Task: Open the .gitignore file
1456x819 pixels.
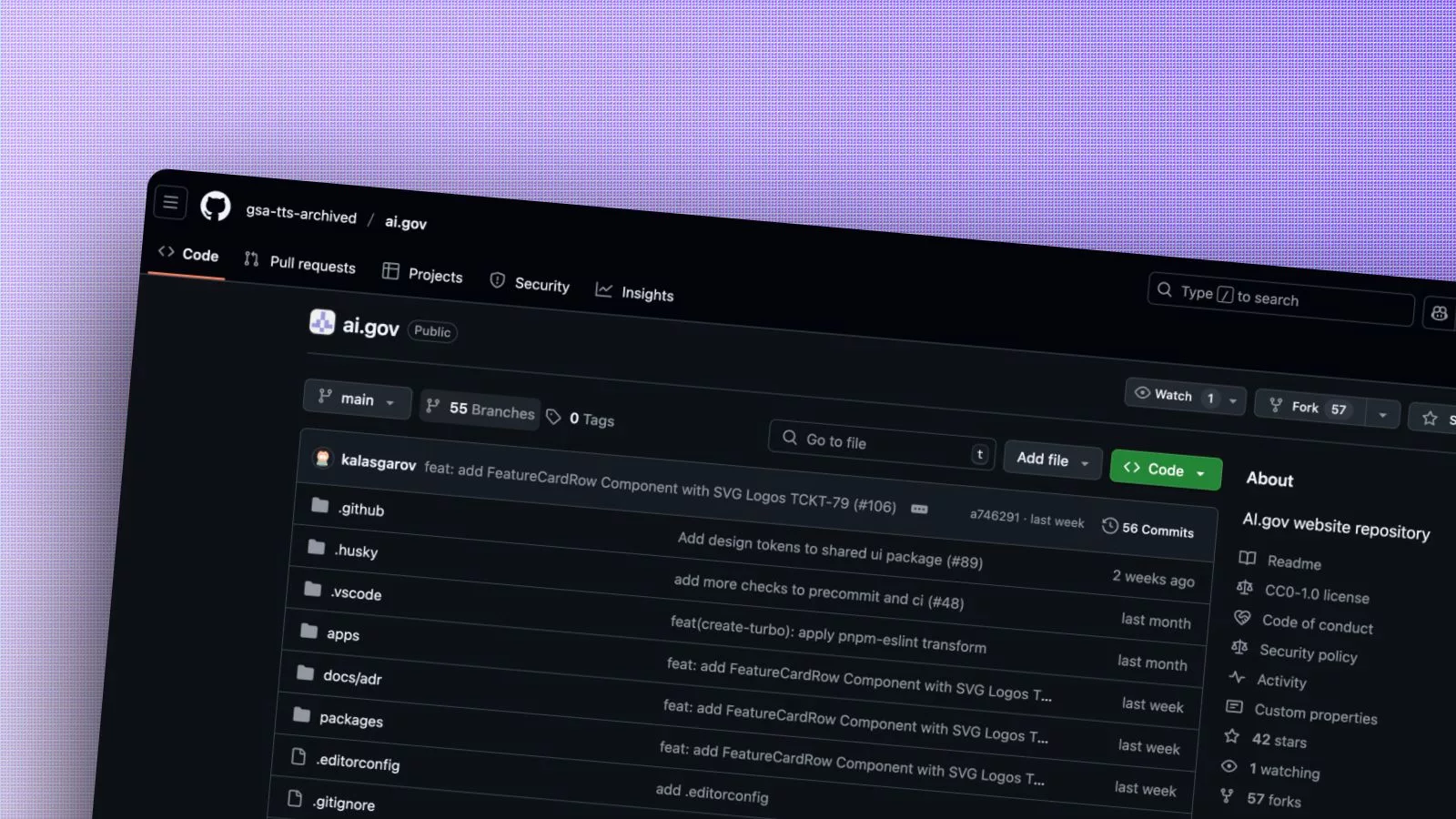Action: (x=344, y=802)
